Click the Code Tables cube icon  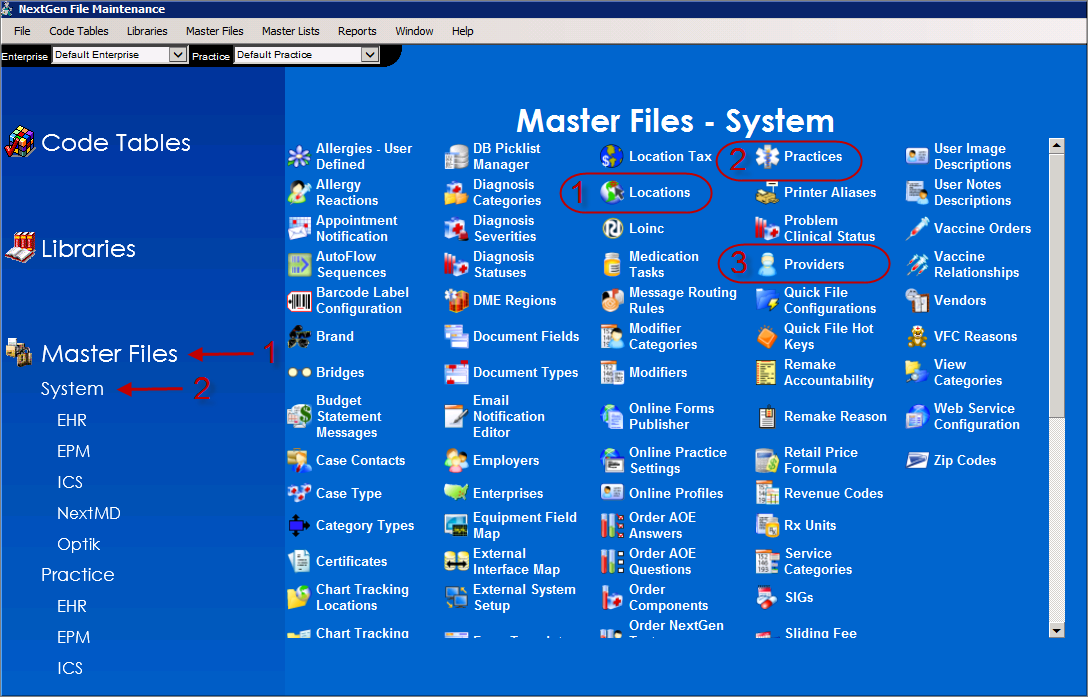point(20,142)
